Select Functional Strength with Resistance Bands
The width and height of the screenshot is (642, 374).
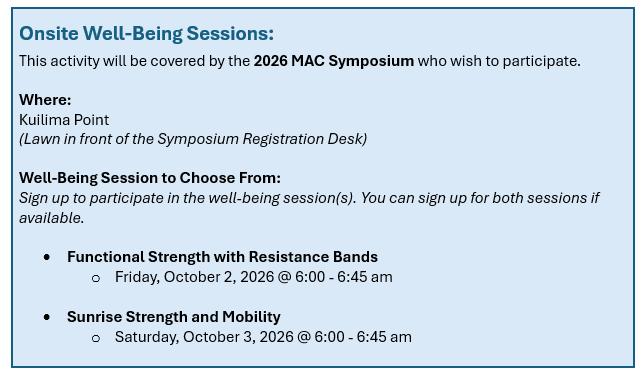(222, 257)
